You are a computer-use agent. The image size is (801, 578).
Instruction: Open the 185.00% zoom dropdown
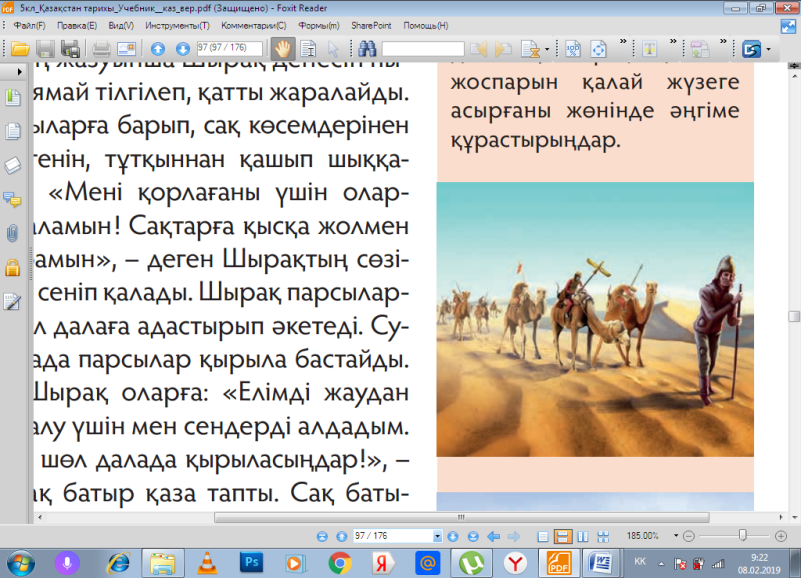[675, 536]
